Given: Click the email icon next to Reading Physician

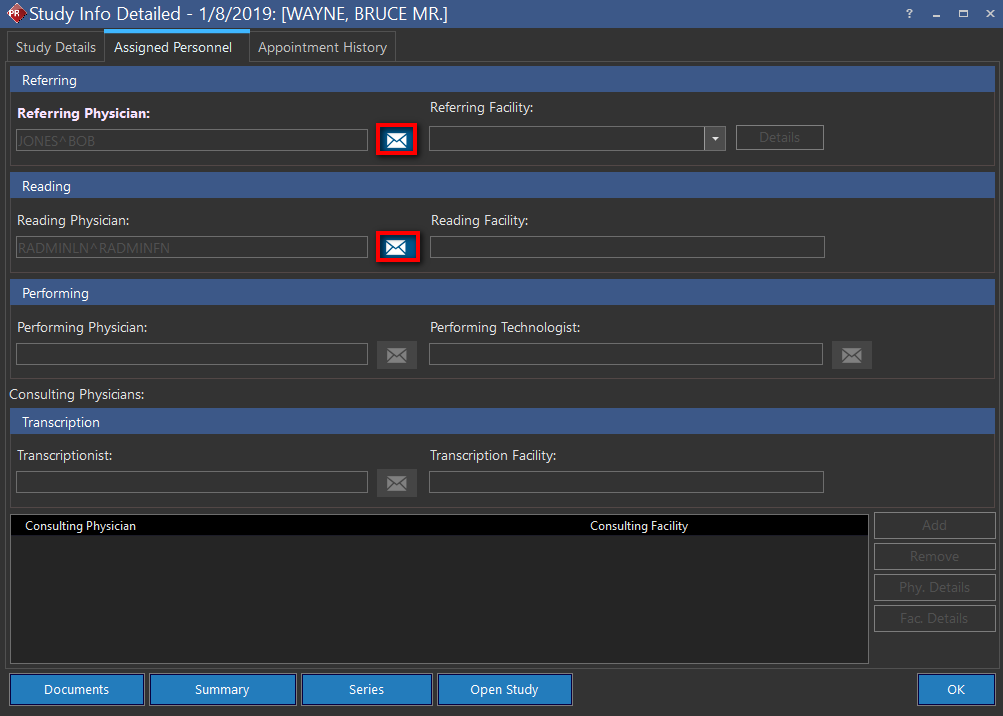Looking at the screenshot, I should 396,247.
